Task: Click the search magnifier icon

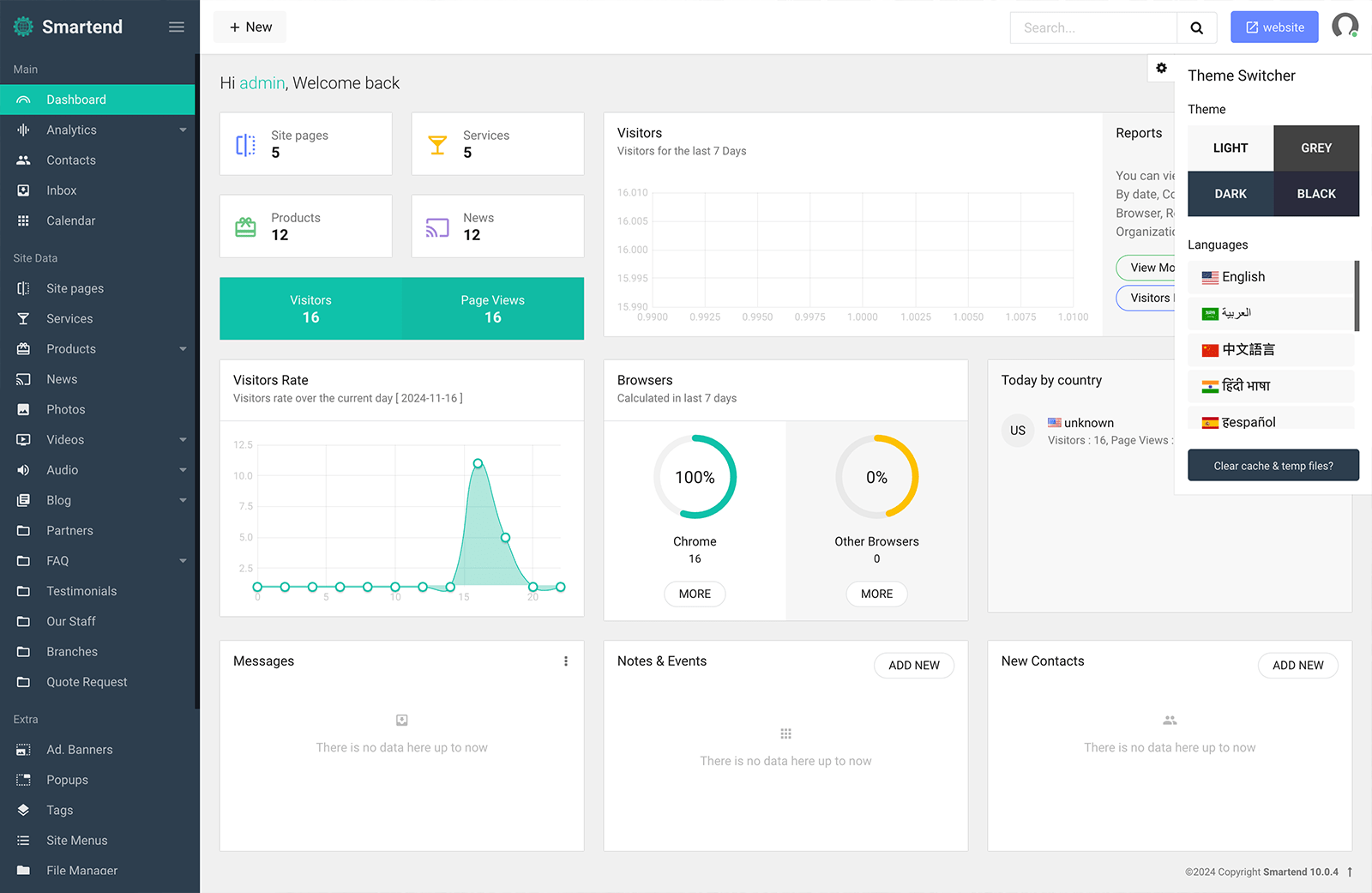Action: coord(1196,27)
